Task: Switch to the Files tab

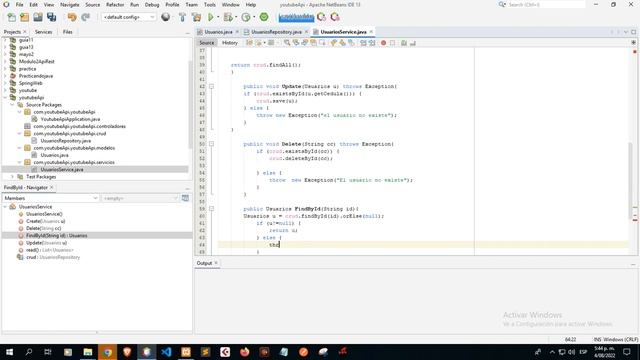Action: pos(68,32)
